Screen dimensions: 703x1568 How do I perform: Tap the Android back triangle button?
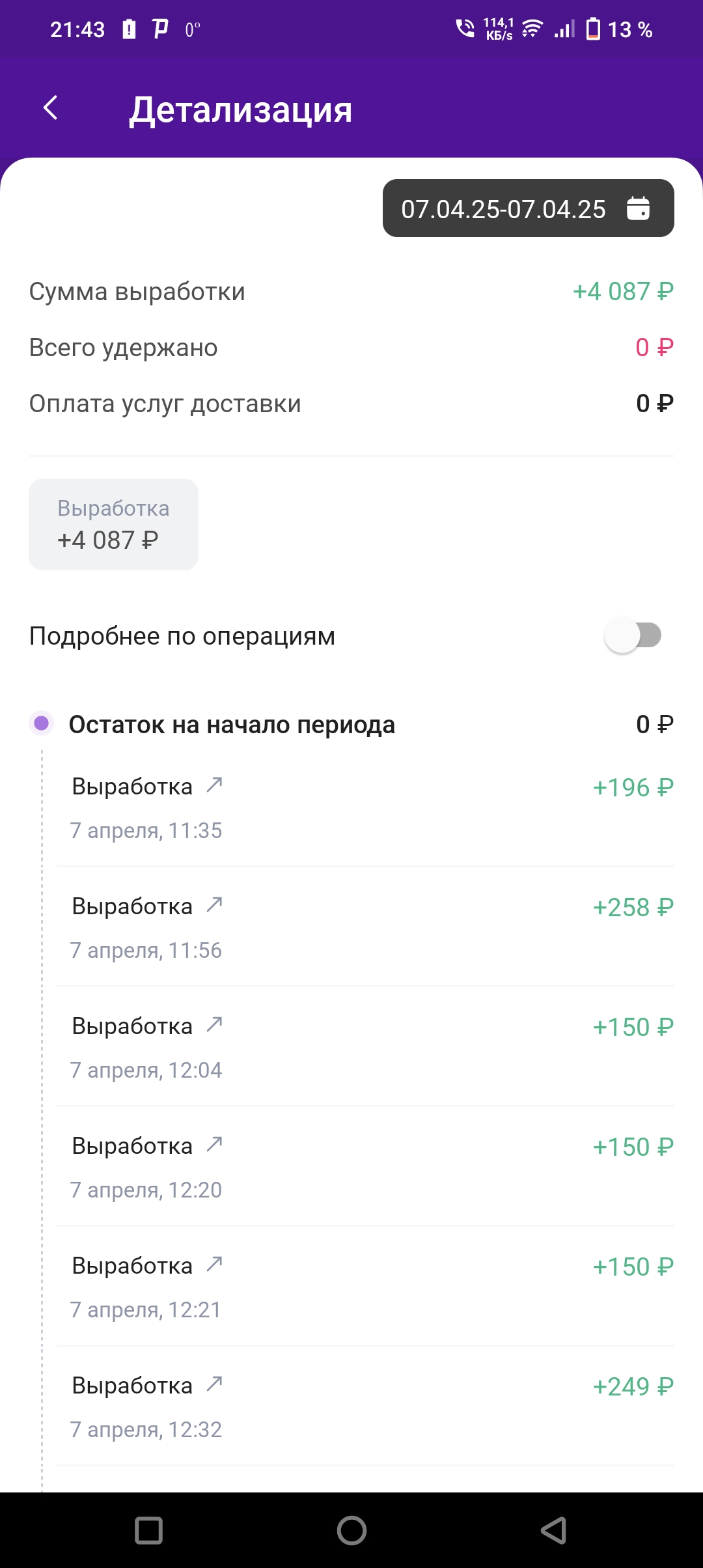554,1530
